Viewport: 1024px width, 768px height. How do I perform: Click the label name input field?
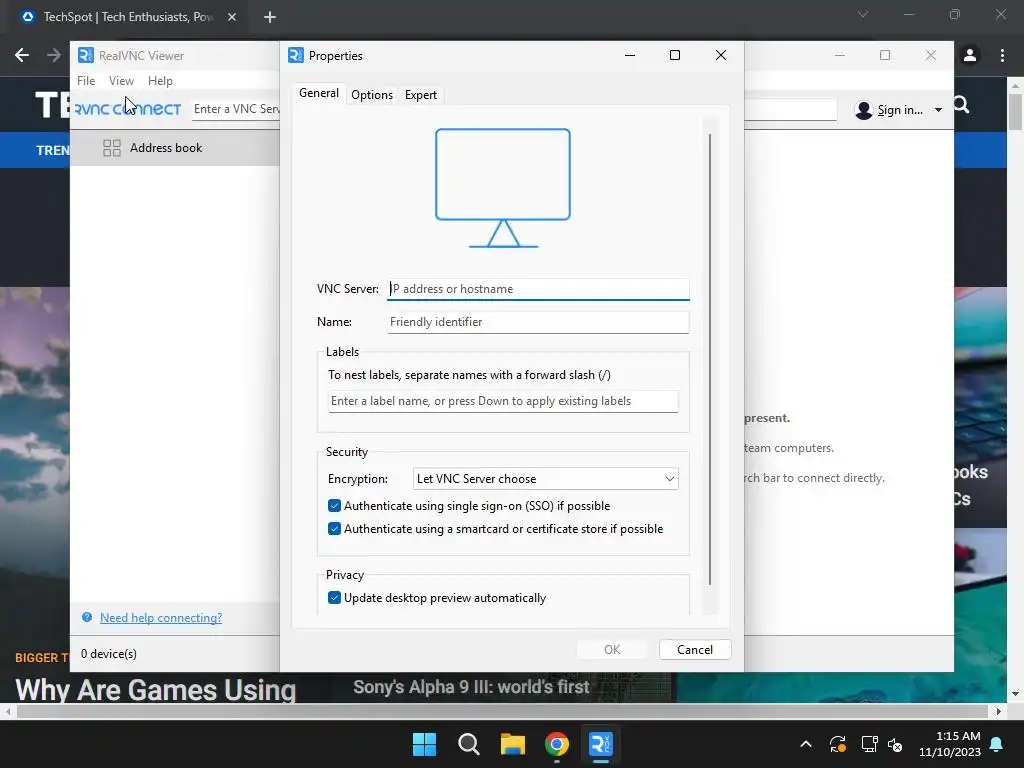point(503,401)
